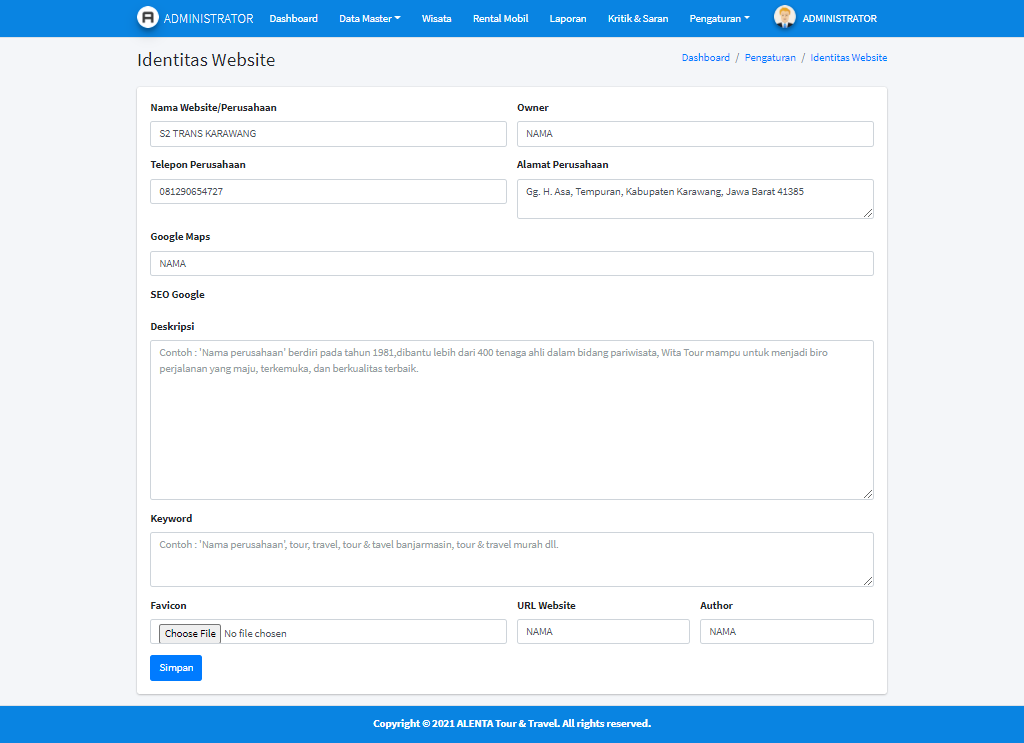Image resolution: width=1024 pixels, height=743 pixels.
Task: Open the Laporan page
Action: [x=568, y=19]
